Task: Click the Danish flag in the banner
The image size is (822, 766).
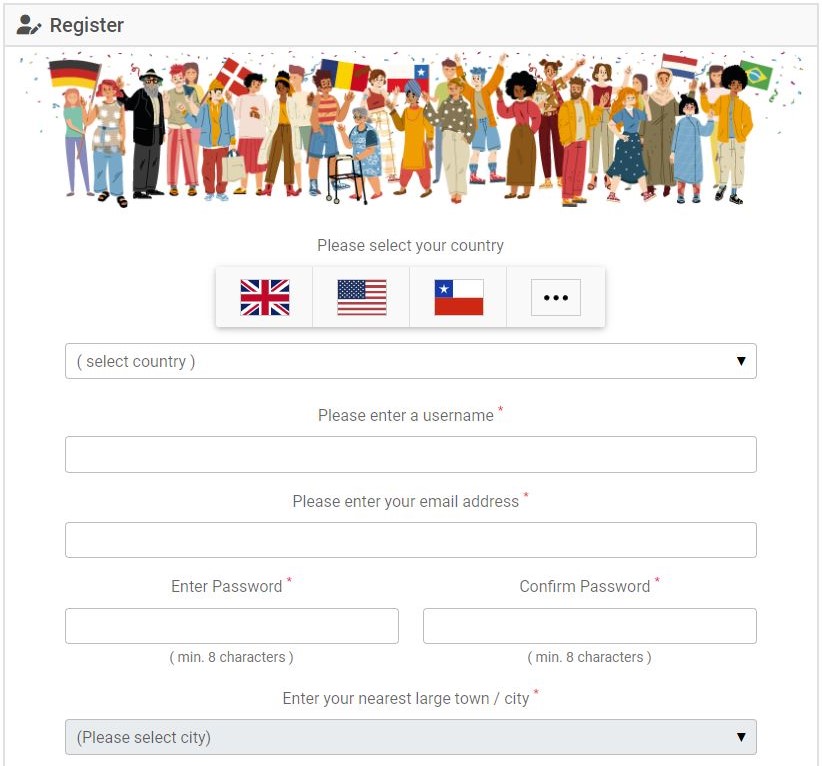Action: pos(234,77)
